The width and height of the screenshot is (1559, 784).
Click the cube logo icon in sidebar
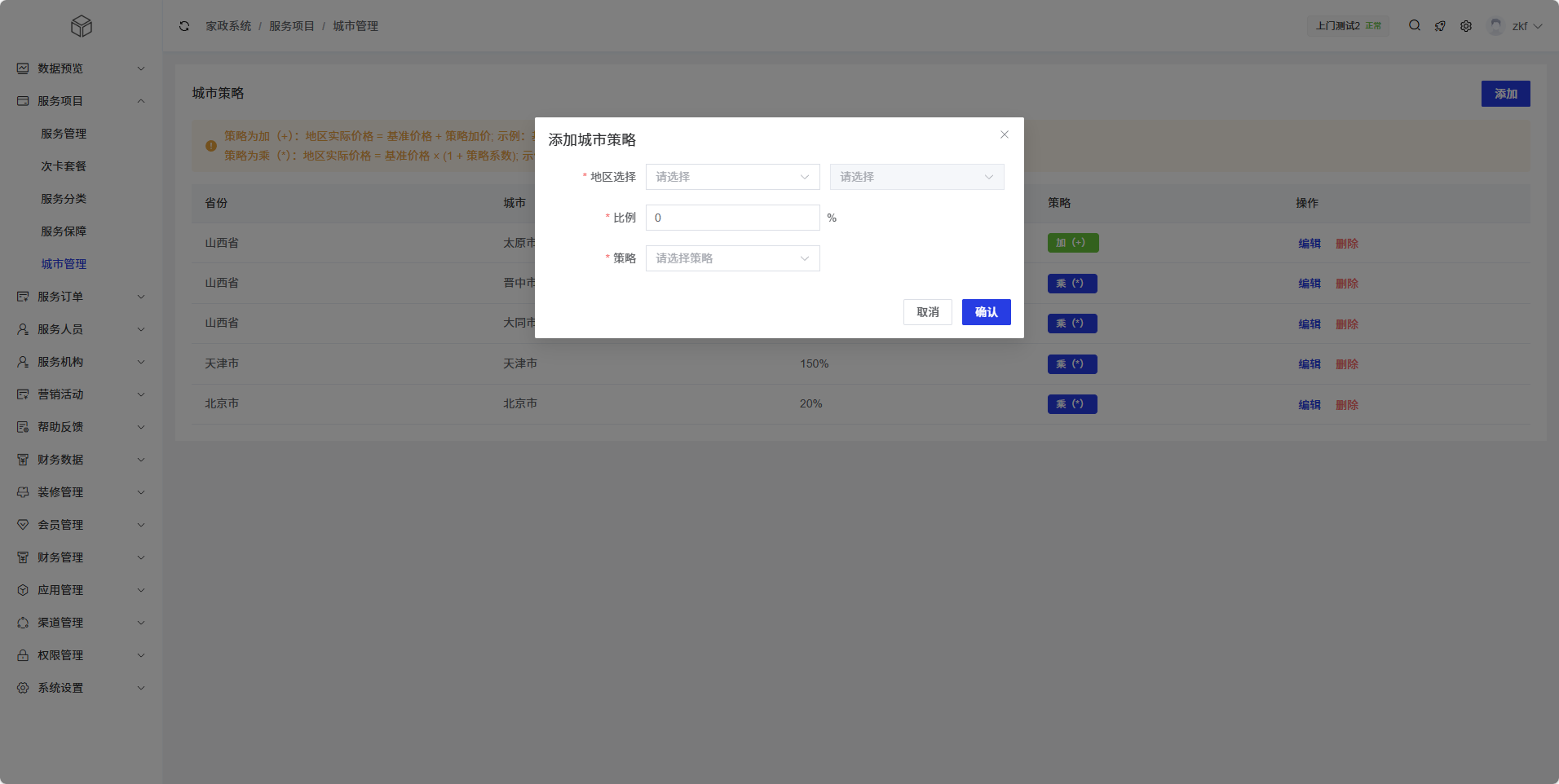pos(82,26)
